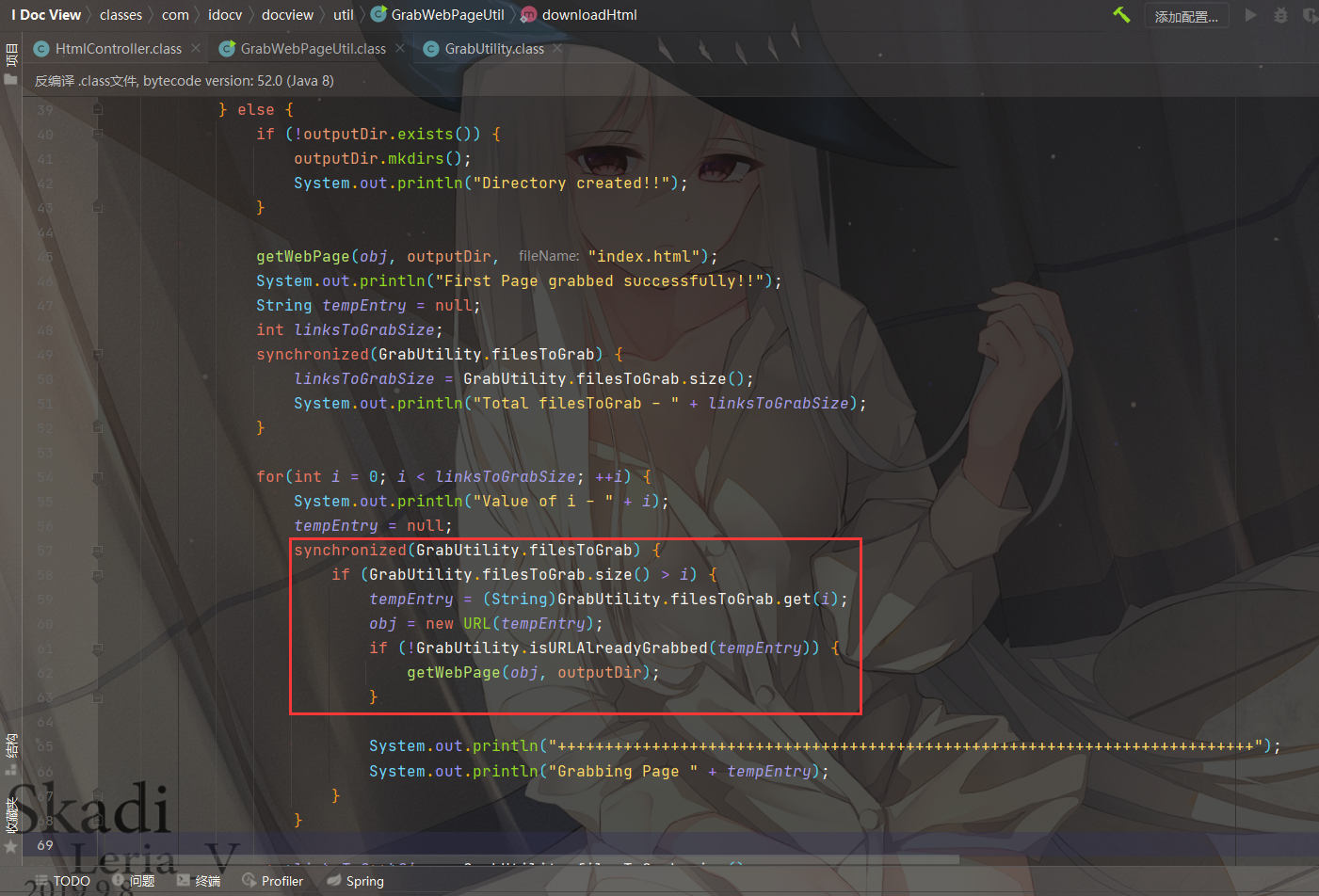Collapse the code fold at line 39
This screenshot has width=1319, height=896.
click(x=98, y=109)
